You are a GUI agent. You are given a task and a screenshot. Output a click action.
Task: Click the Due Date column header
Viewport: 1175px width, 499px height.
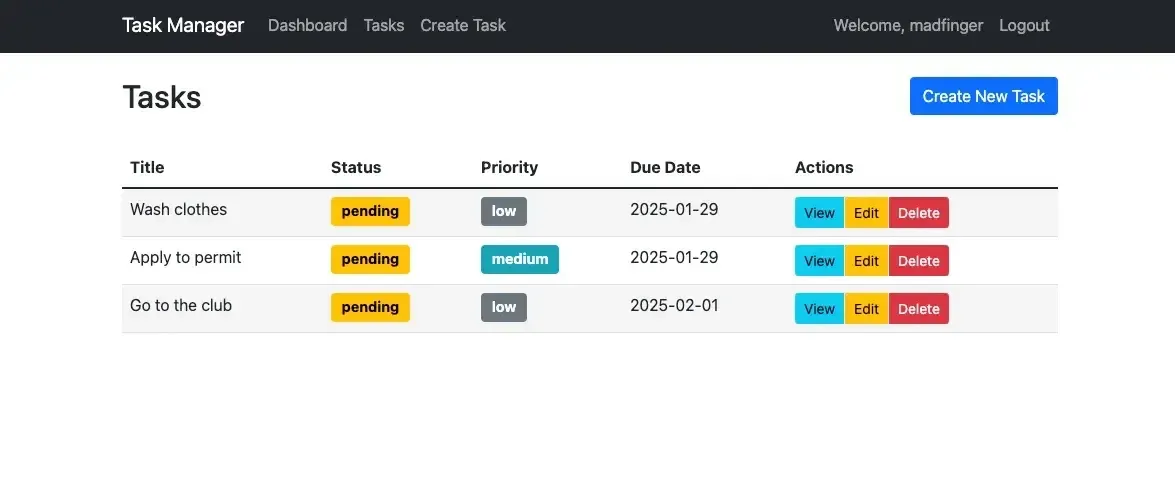point(665,167)
